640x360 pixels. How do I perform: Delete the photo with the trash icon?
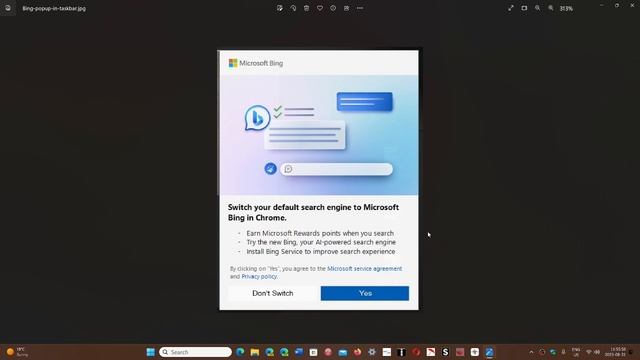pyautogui.click(x=307, y=8)
